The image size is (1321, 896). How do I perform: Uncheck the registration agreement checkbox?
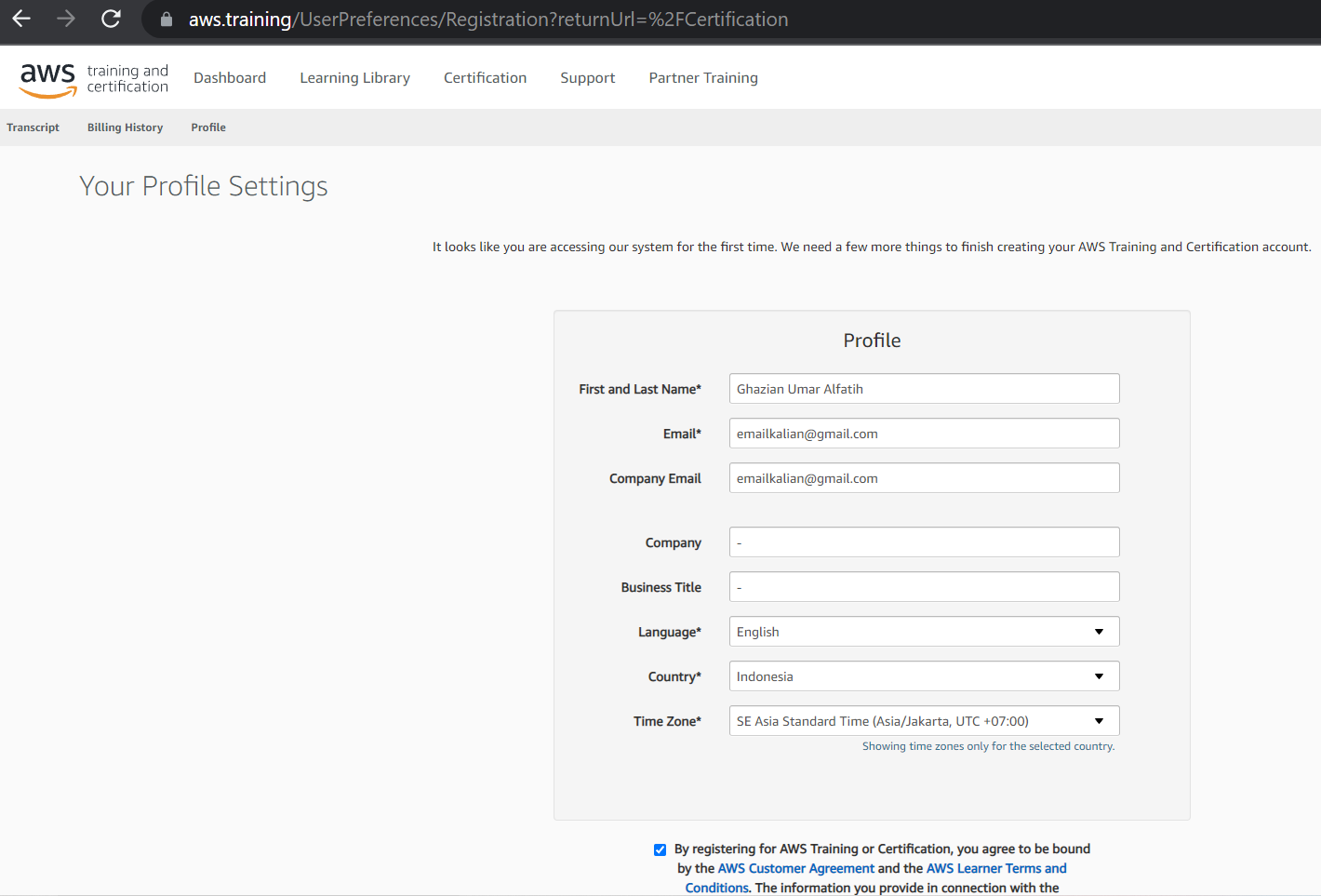click(x=660, y=849)
